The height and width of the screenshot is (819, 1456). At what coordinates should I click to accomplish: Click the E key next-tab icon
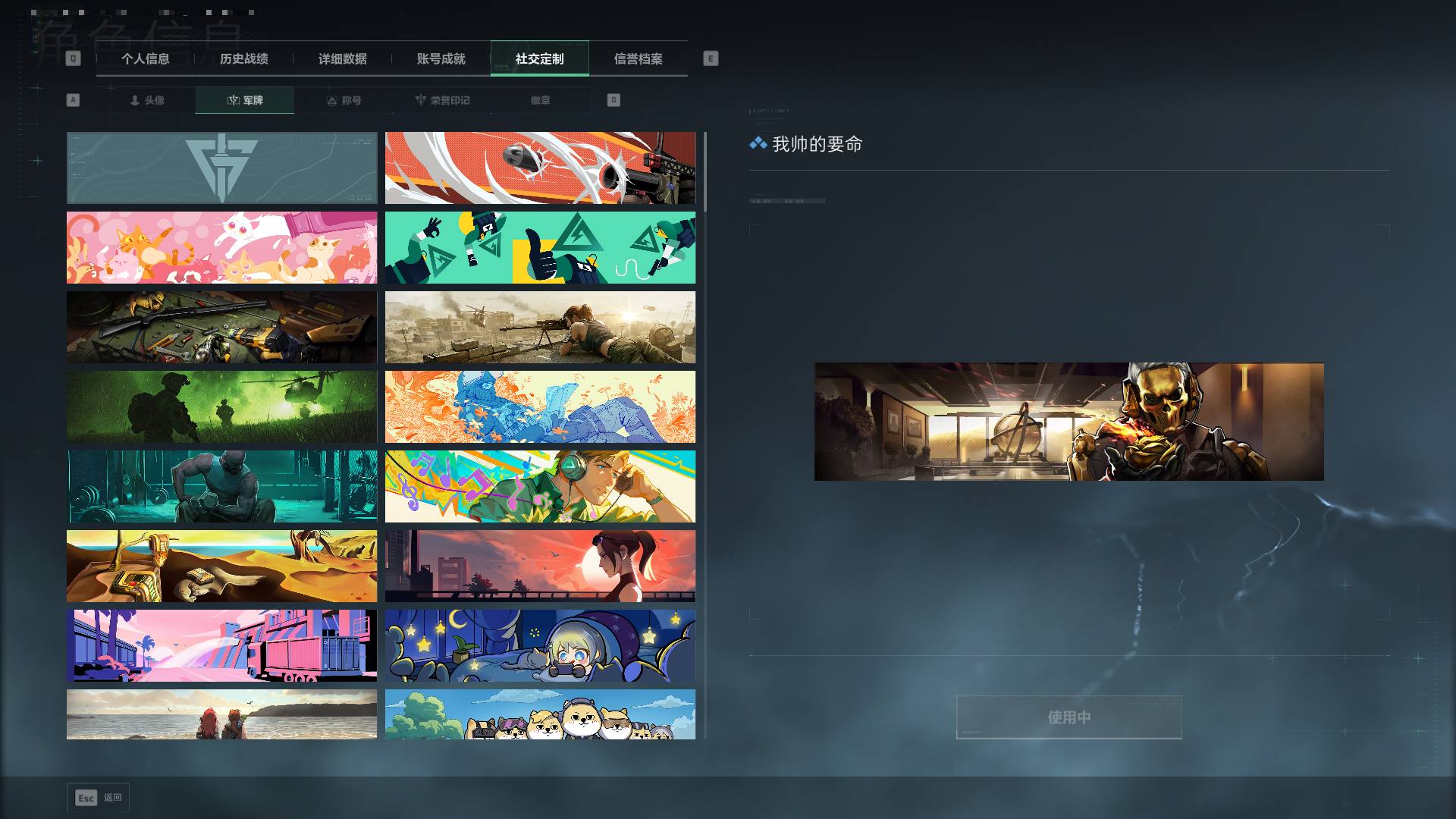tap(711, 58)
